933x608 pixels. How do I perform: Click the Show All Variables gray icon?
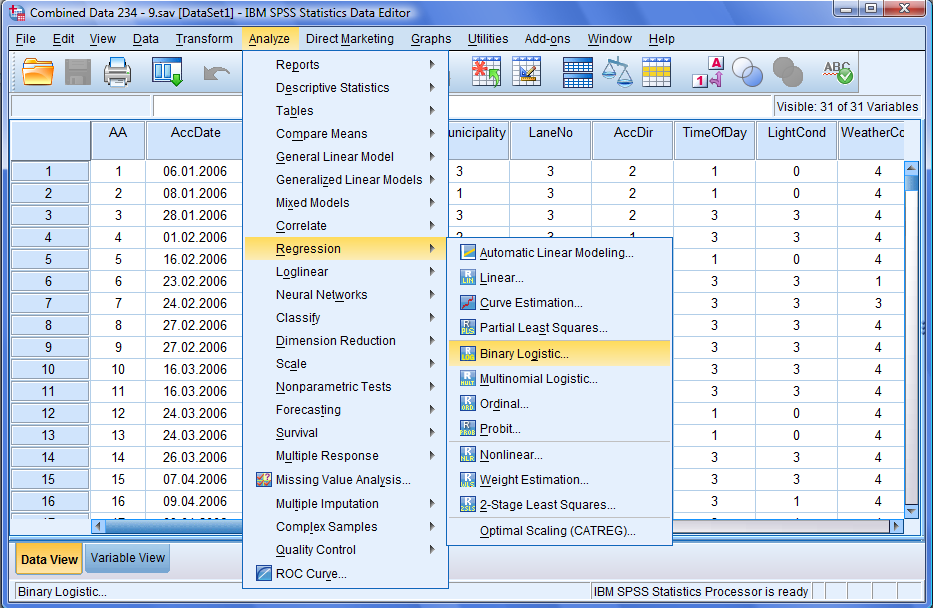pyautogui.click(x=787, y=73)
